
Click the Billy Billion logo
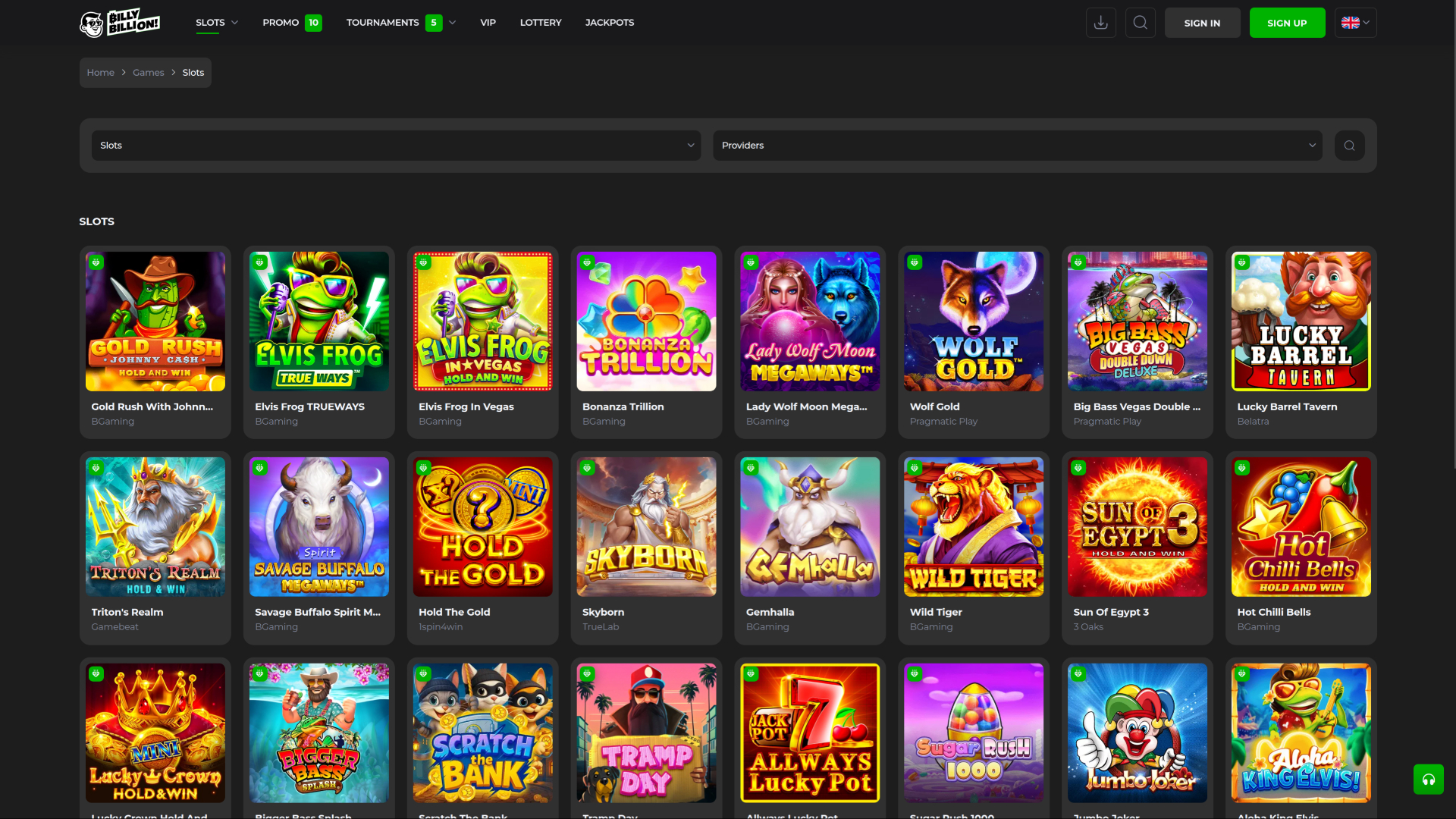click(x=119, y=22)
